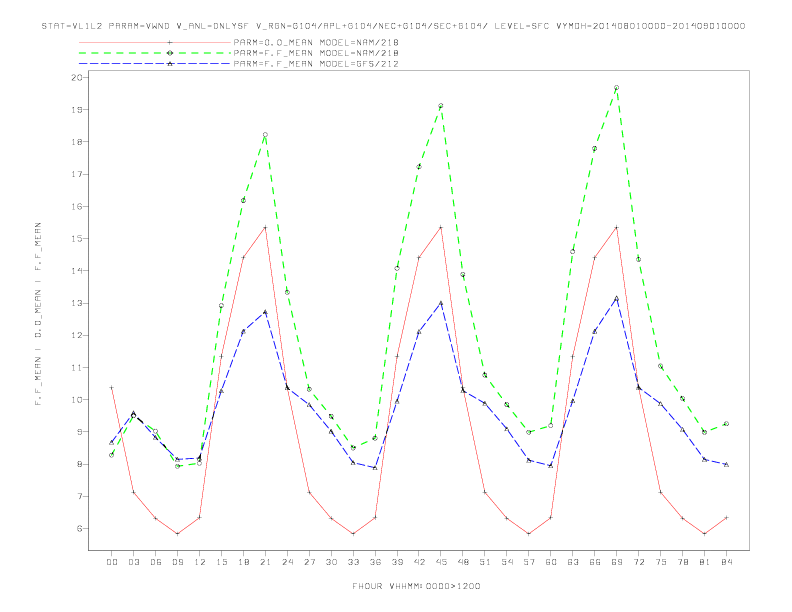This screenshot has width=792, height=612.
Task: Select the red solid line sample in legend
Action: 155,42
